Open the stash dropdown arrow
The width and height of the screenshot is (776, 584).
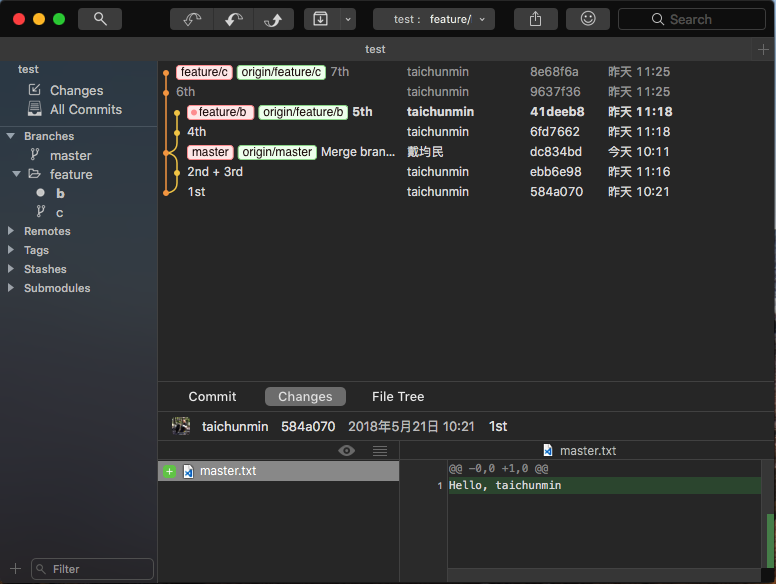pos(347,19)
